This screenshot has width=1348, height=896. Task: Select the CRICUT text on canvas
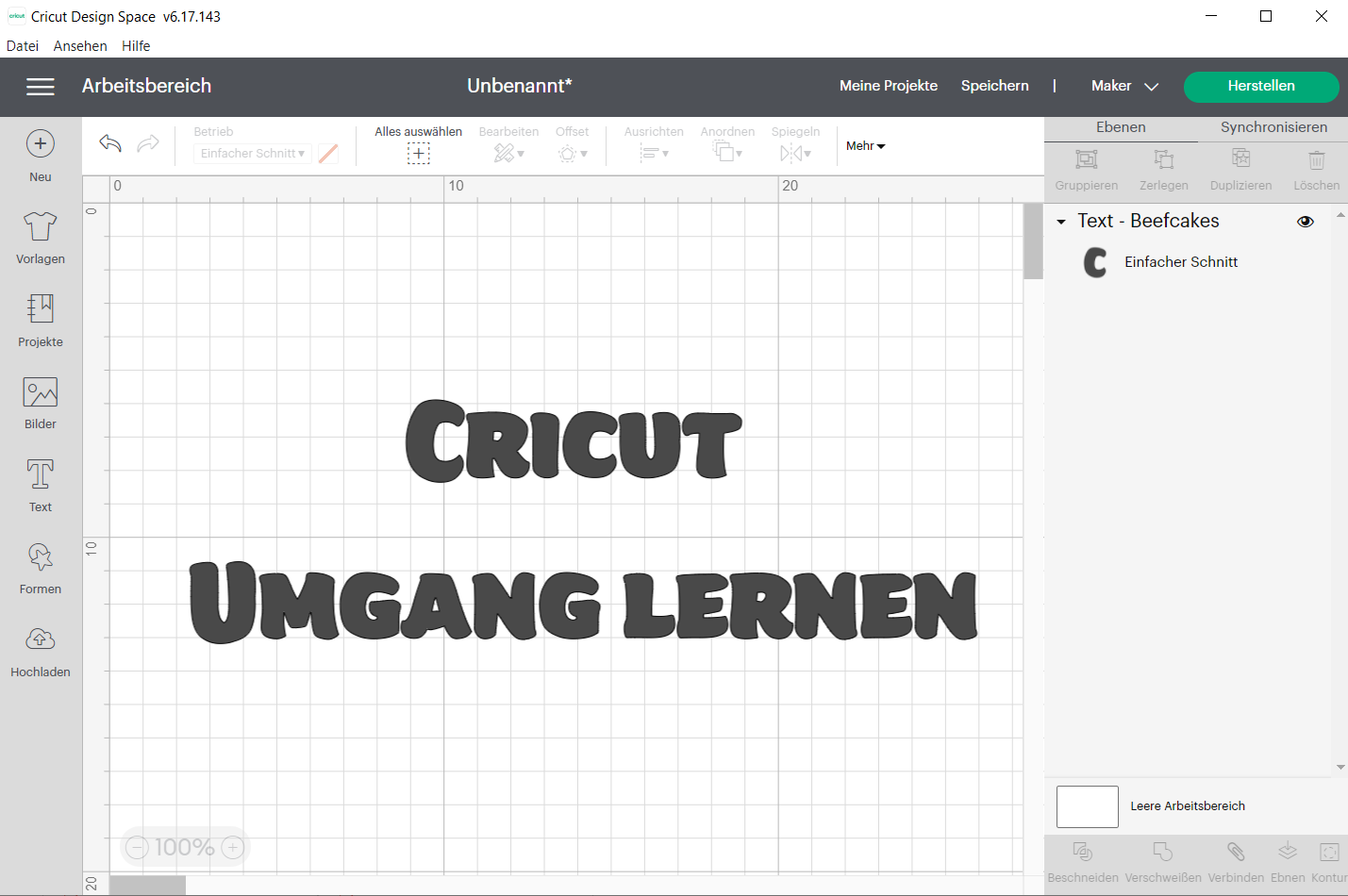click(574, 440)
